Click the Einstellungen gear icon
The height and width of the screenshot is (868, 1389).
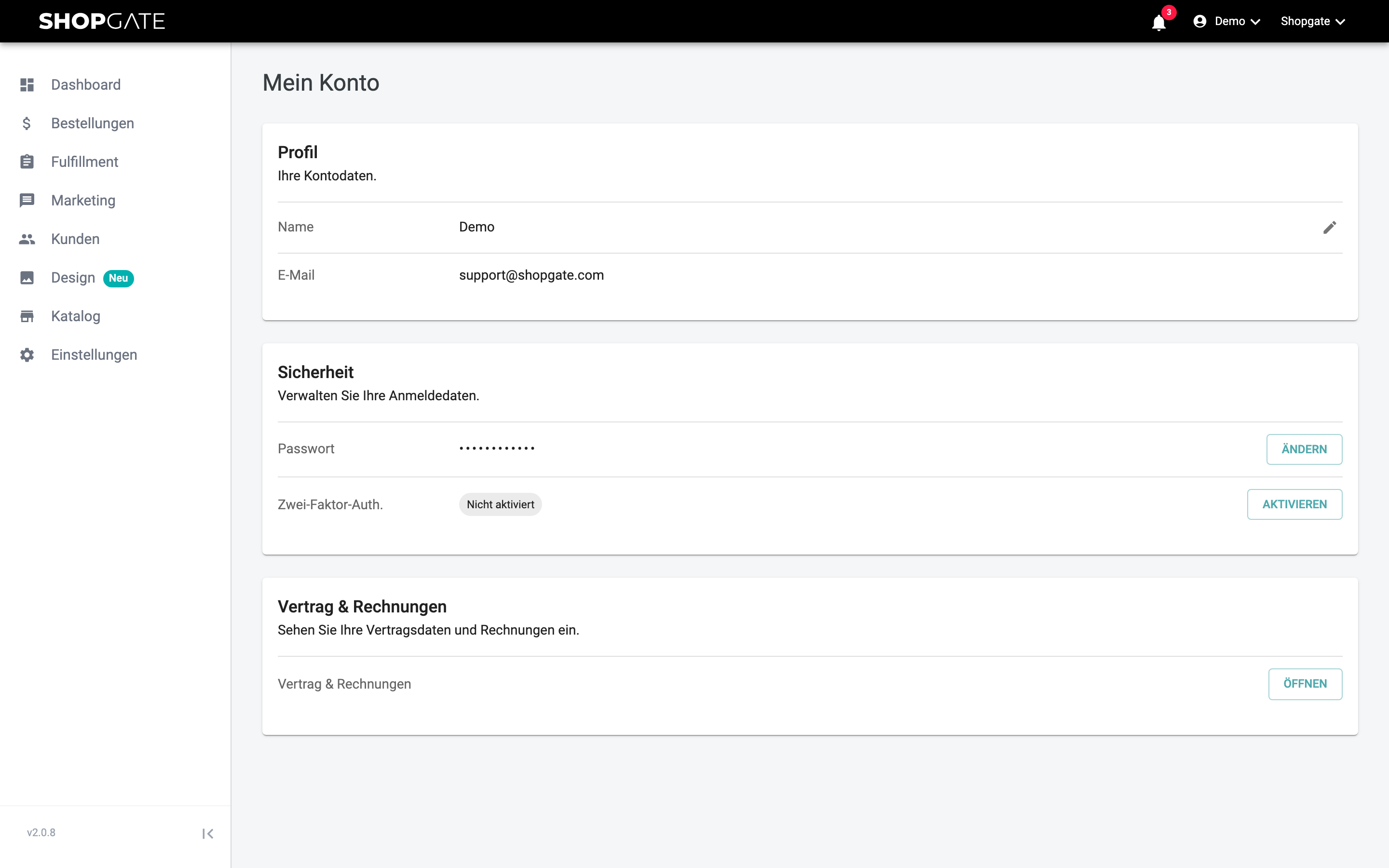(x=27, y=355)
